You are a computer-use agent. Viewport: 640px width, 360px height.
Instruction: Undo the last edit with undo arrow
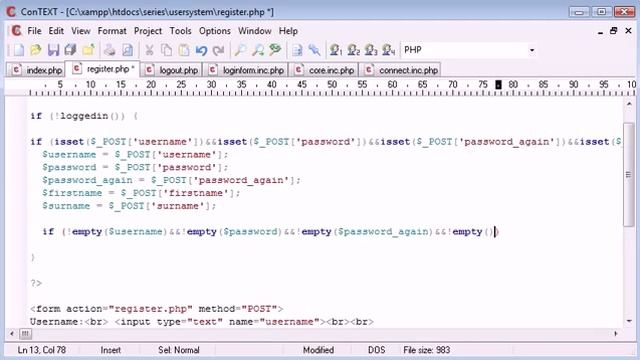click(x=201, y=50)
